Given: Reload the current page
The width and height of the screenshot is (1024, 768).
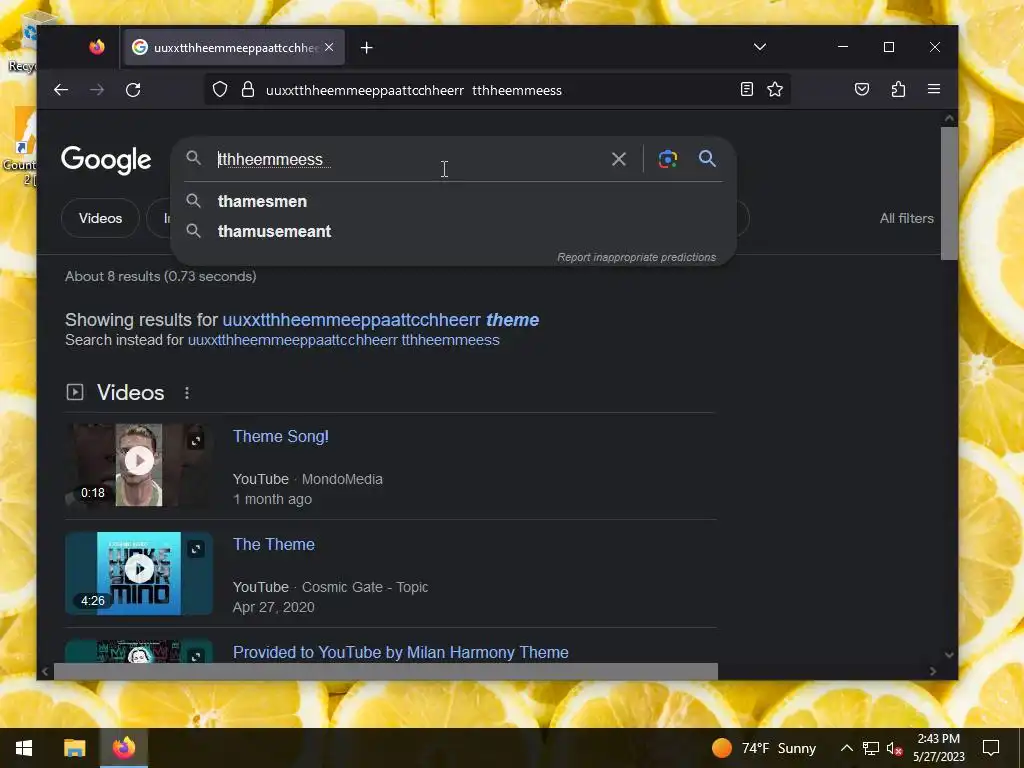Looking at the screenshot, I should click(133, 89).
